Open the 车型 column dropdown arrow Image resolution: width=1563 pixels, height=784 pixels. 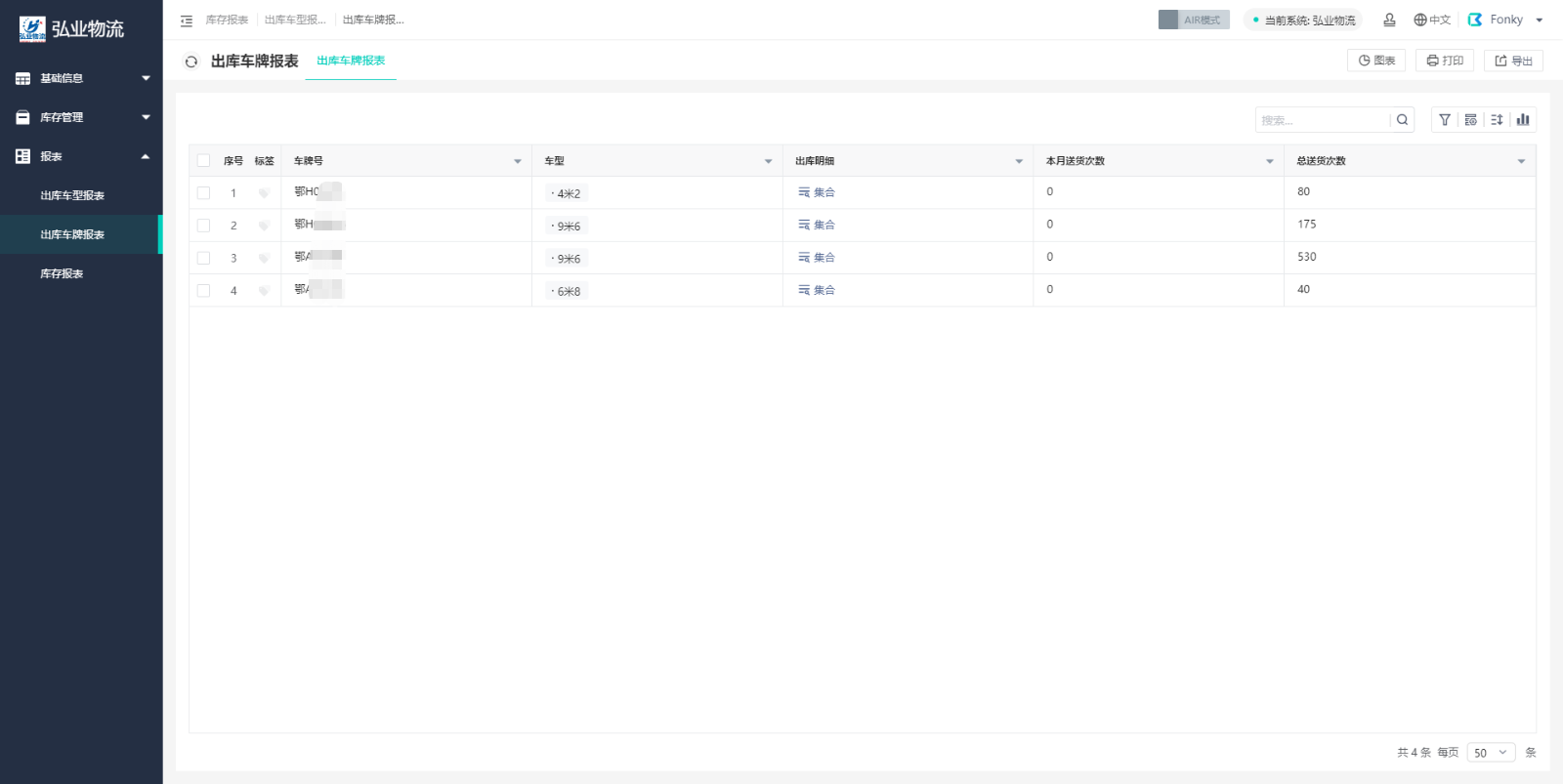click(768, 161)
